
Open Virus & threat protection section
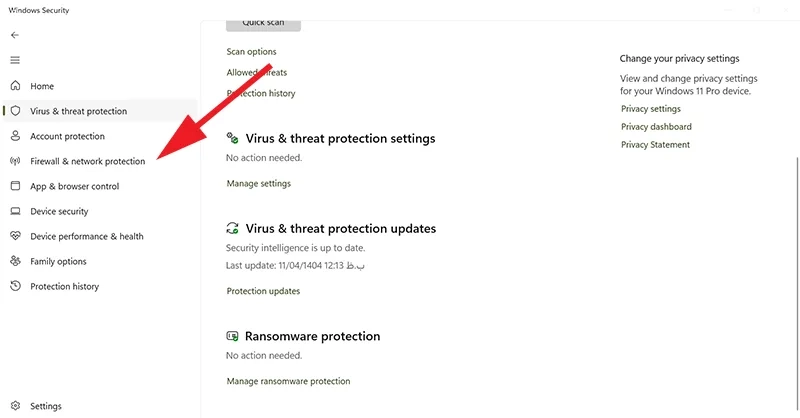click(x=100, y=111)
